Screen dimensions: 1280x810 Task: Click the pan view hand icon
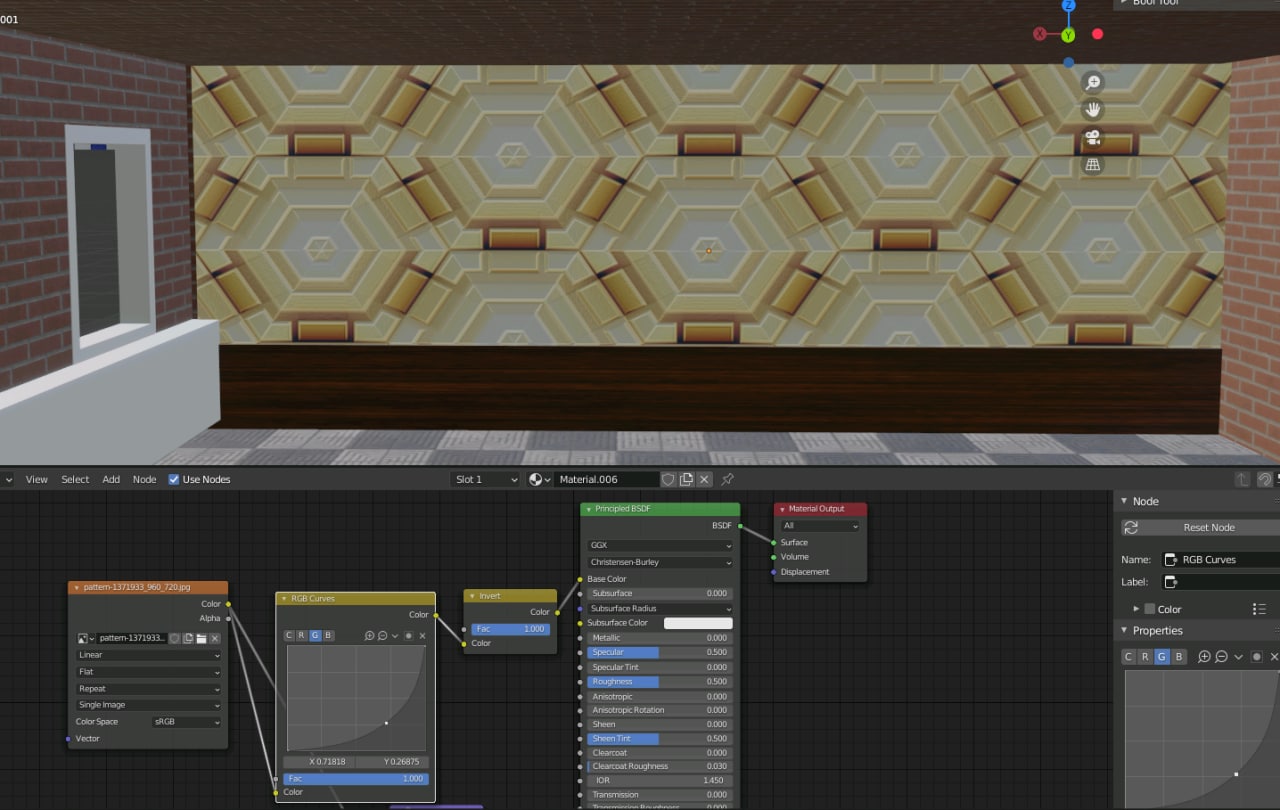coord(1093,110)
